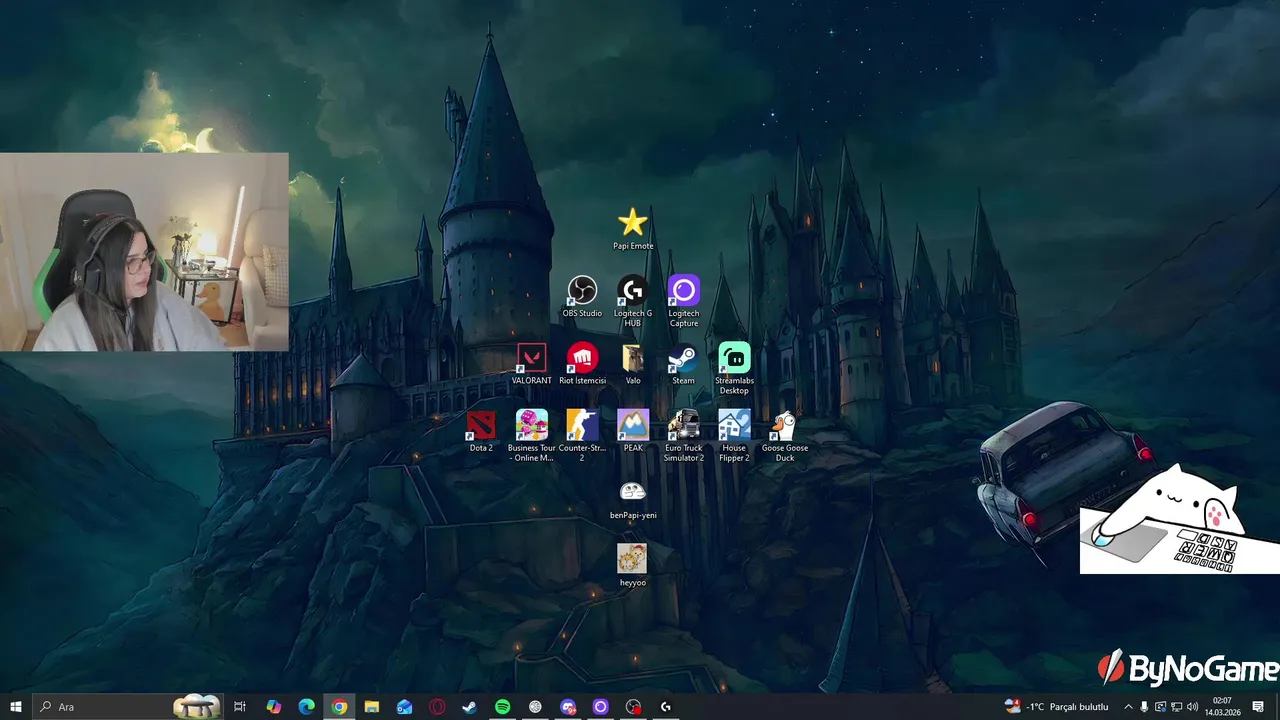The width and height of the screenshot is (1280, 720).
Task: Open Discord from the taskbar
Action: tap(568, 707)
